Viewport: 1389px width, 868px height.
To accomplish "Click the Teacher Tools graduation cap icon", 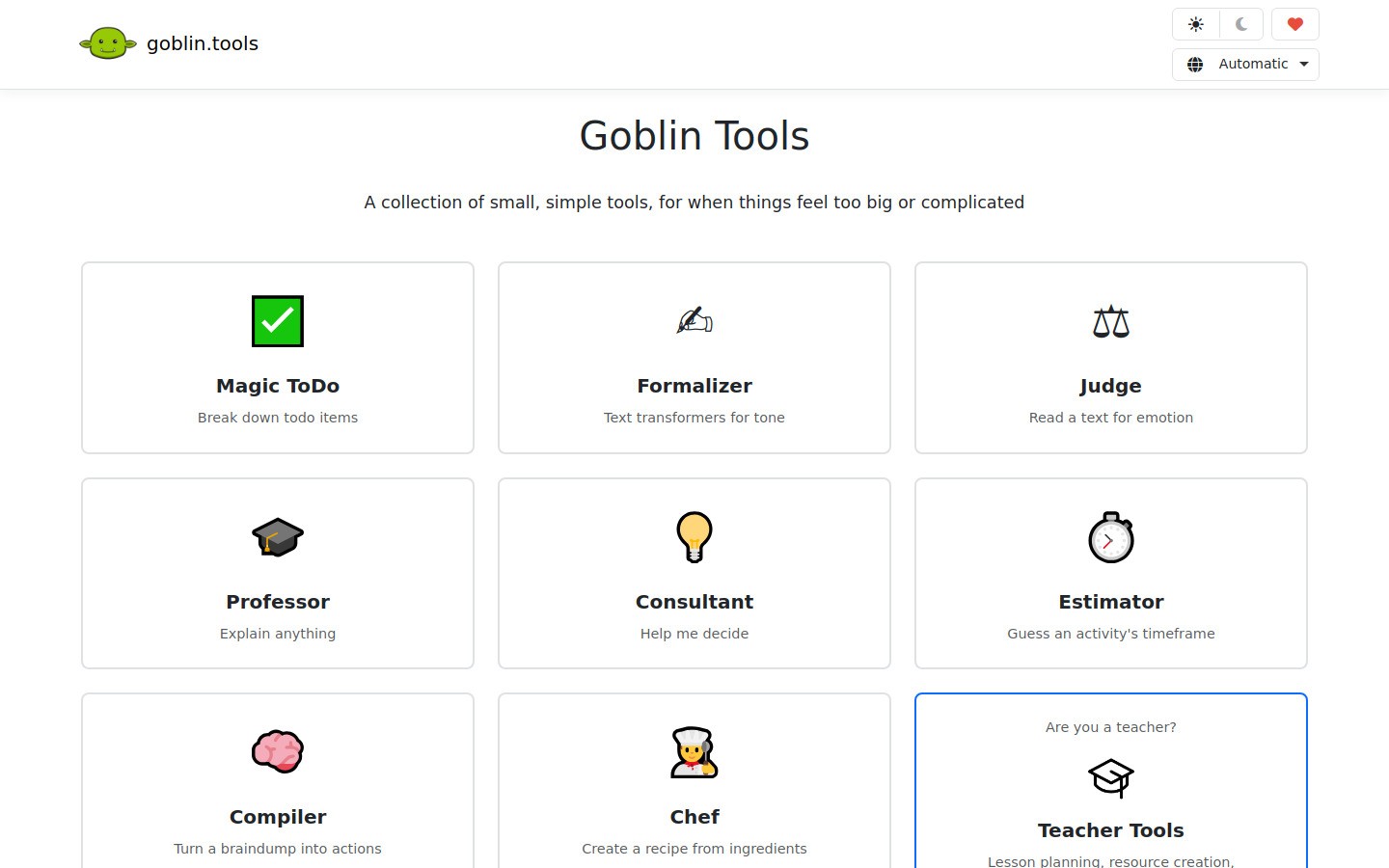I will (x=1110, y=777).
